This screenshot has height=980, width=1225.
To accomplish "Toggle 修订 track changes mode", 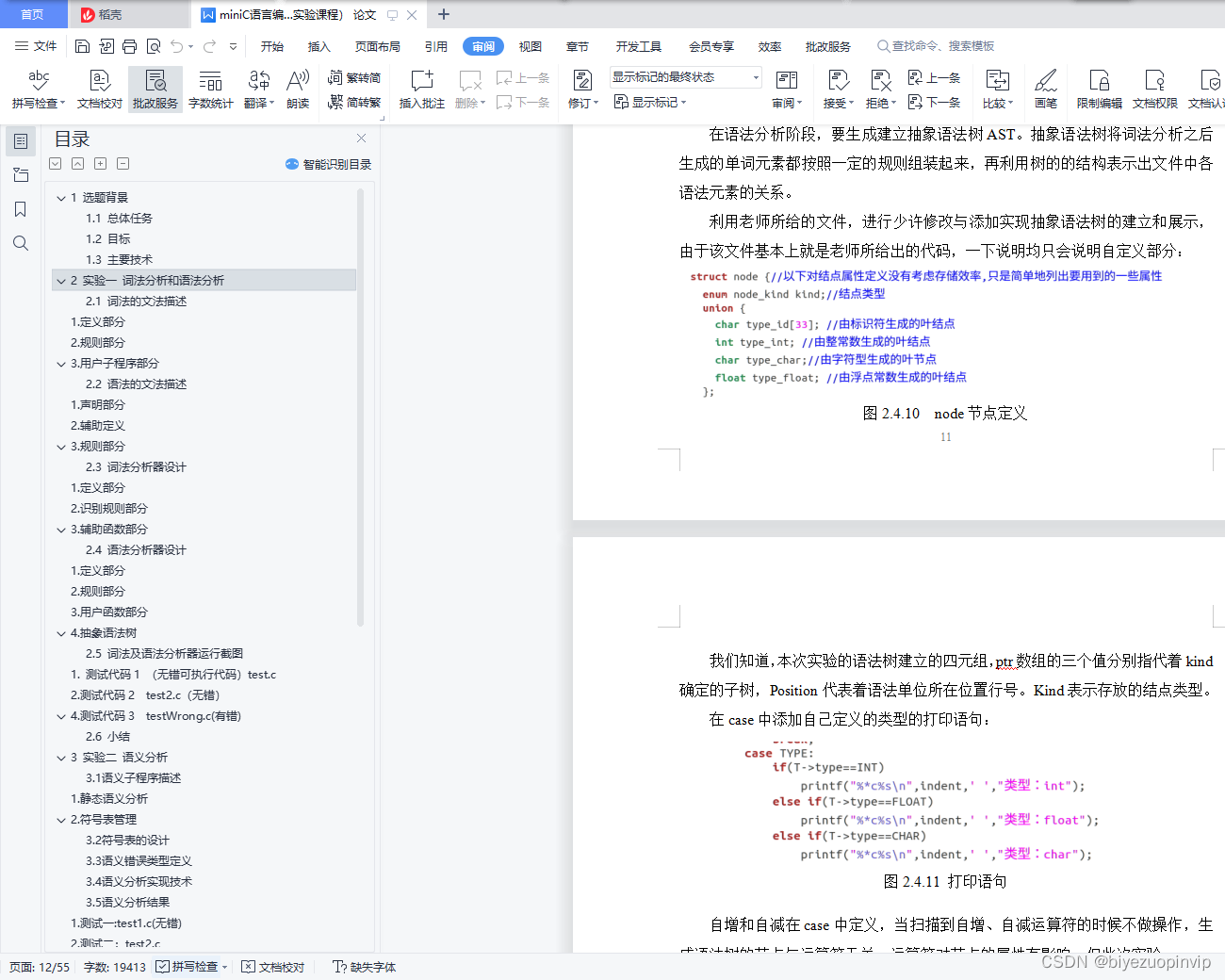I will [x=584, y=90].
